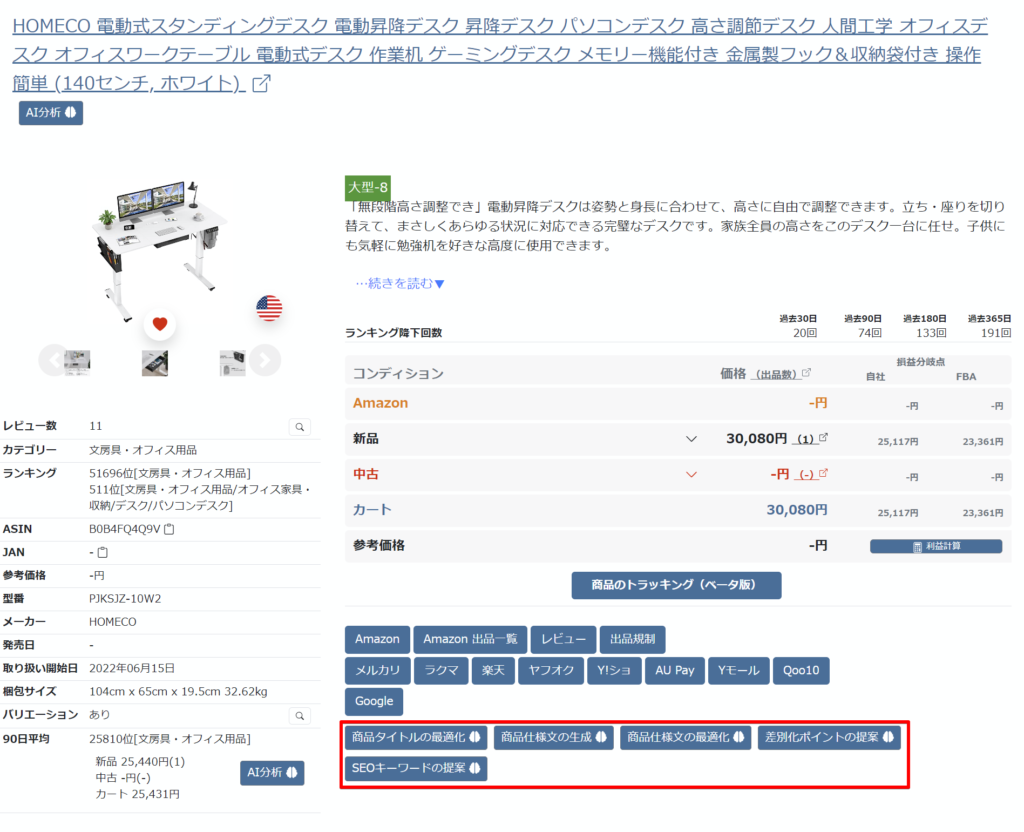Screen dimensions: 1024x832
Task: Click the メルカリ search button
Action: [x=377, y=671]
